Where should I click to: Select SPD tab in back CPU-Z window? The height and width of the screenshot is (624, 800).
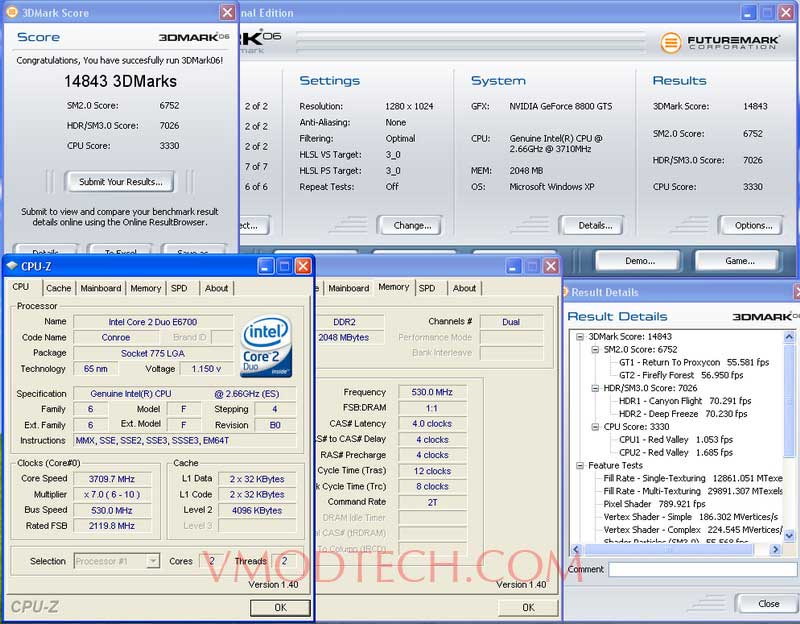click(x=427, y=288)
